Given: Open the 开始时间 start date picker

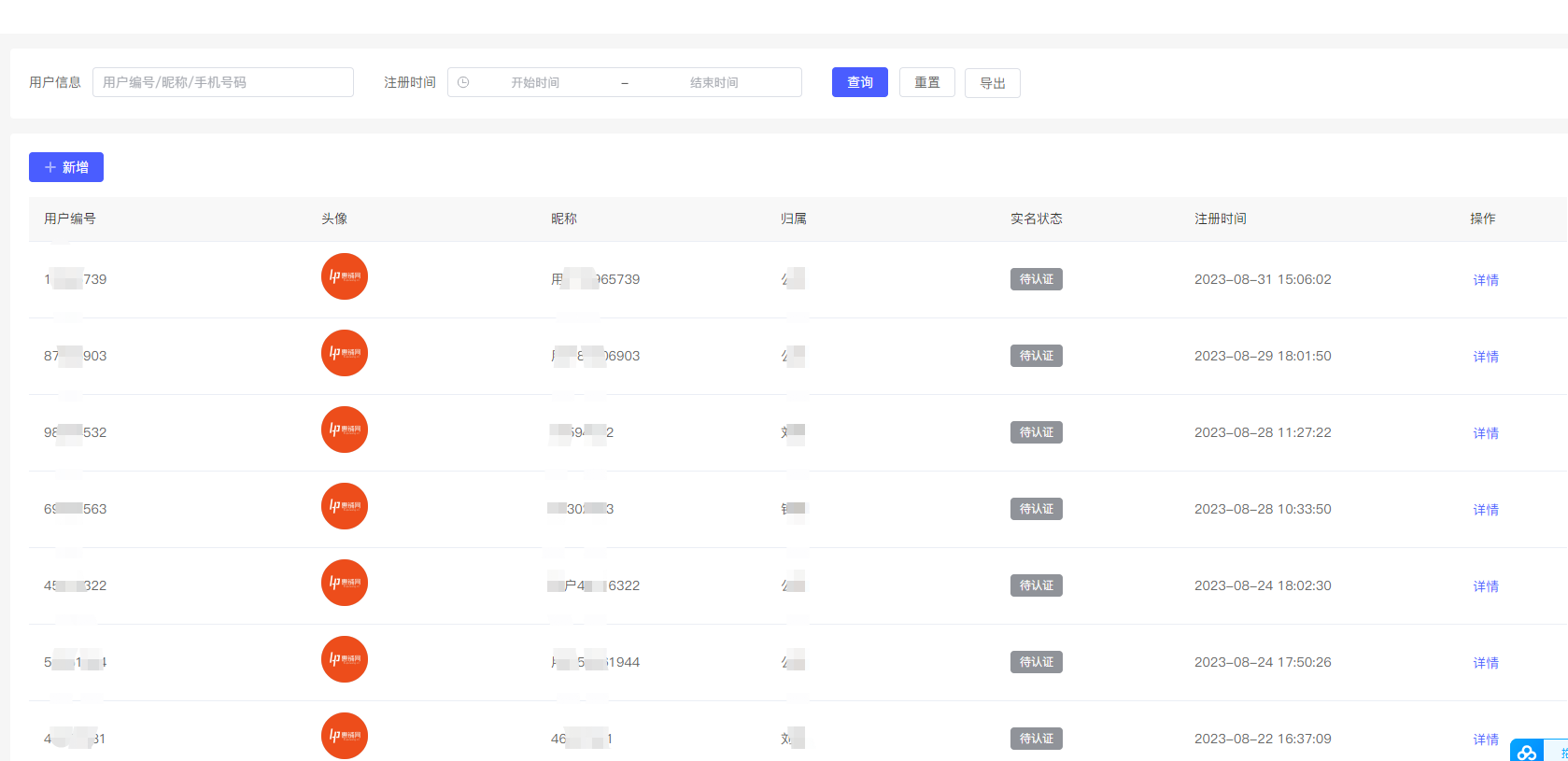Looking at the screenshot, I should click(535, 82).
